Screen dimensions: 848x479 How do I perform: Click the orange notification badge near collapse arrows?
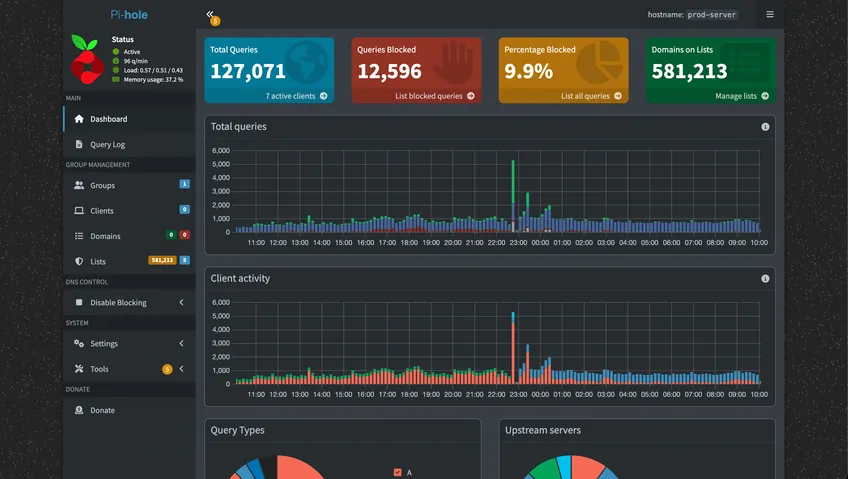(215, 21)
